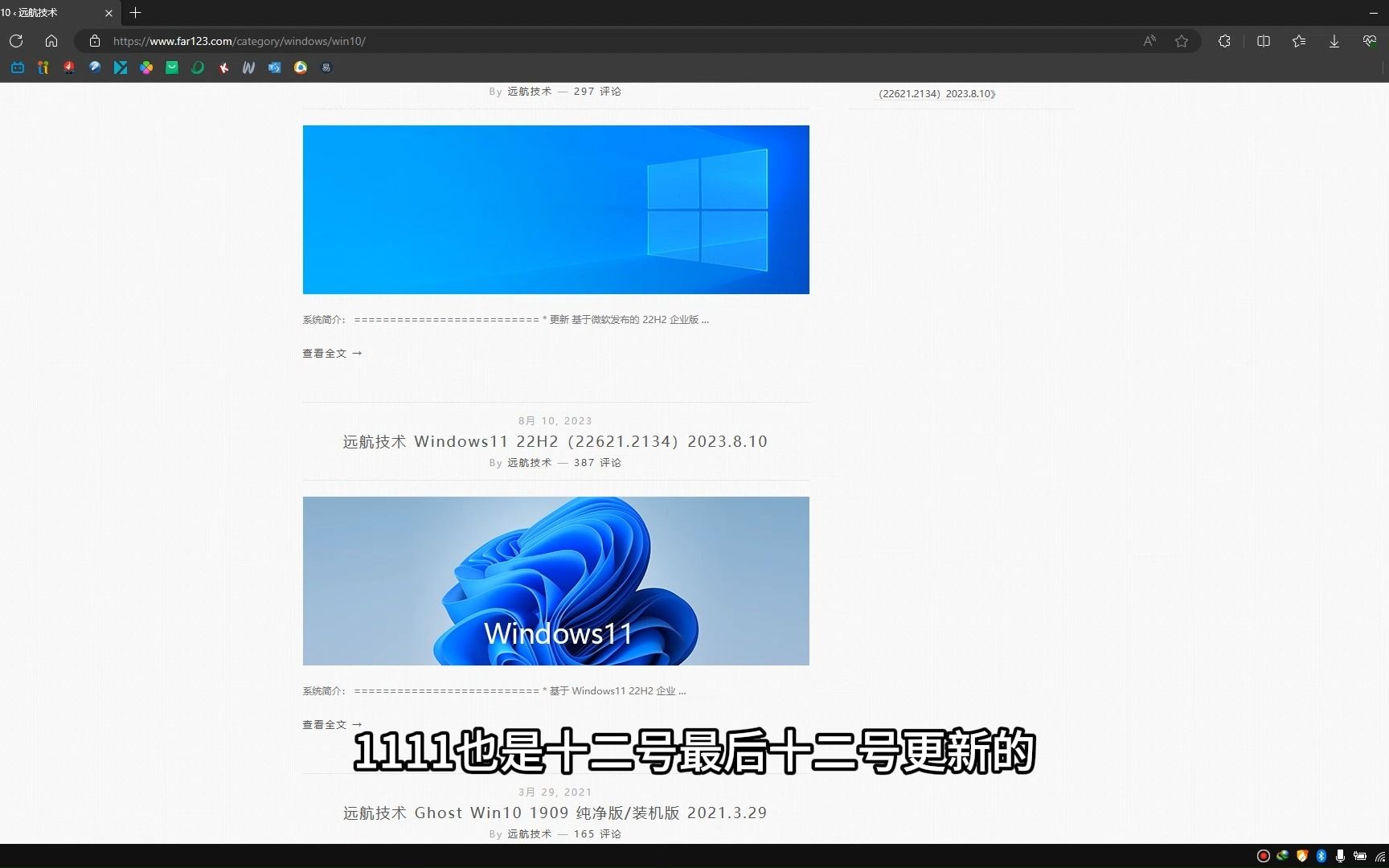Viewport: 1389px width, 868px height.
Task: Open the red K bookmark
Action: 223,68
